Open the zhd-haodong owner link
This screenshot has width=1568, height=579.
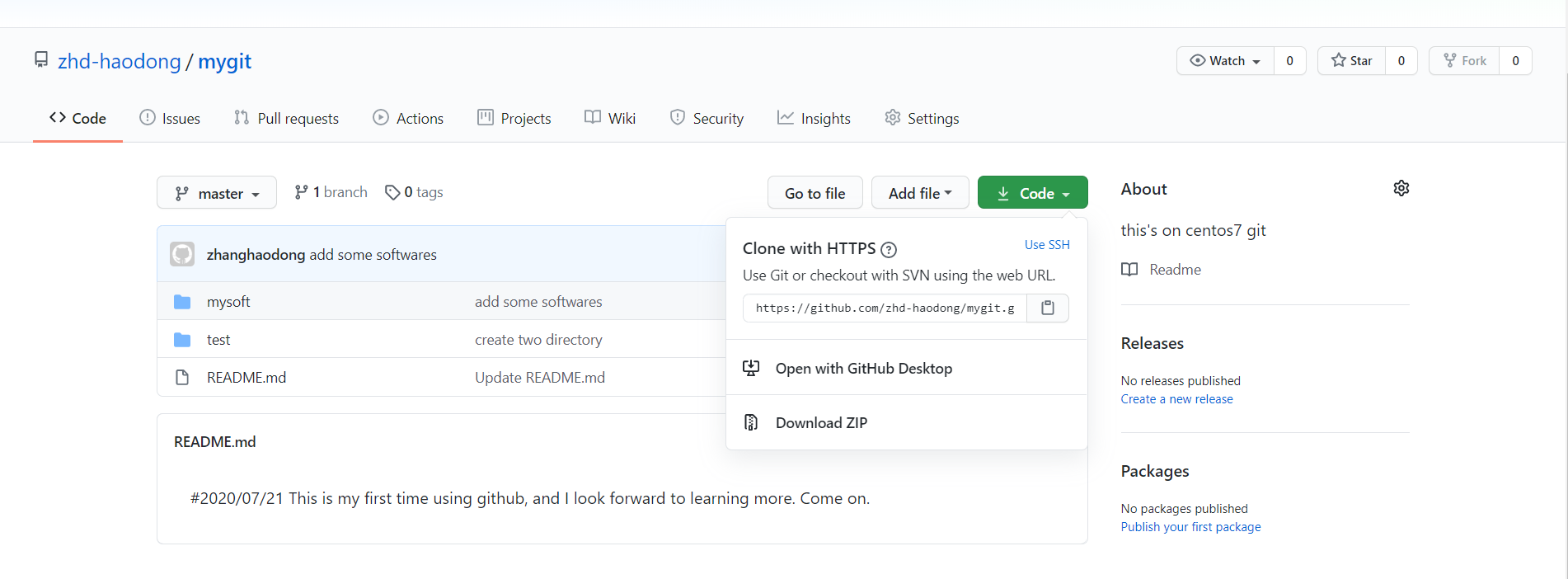119,61
